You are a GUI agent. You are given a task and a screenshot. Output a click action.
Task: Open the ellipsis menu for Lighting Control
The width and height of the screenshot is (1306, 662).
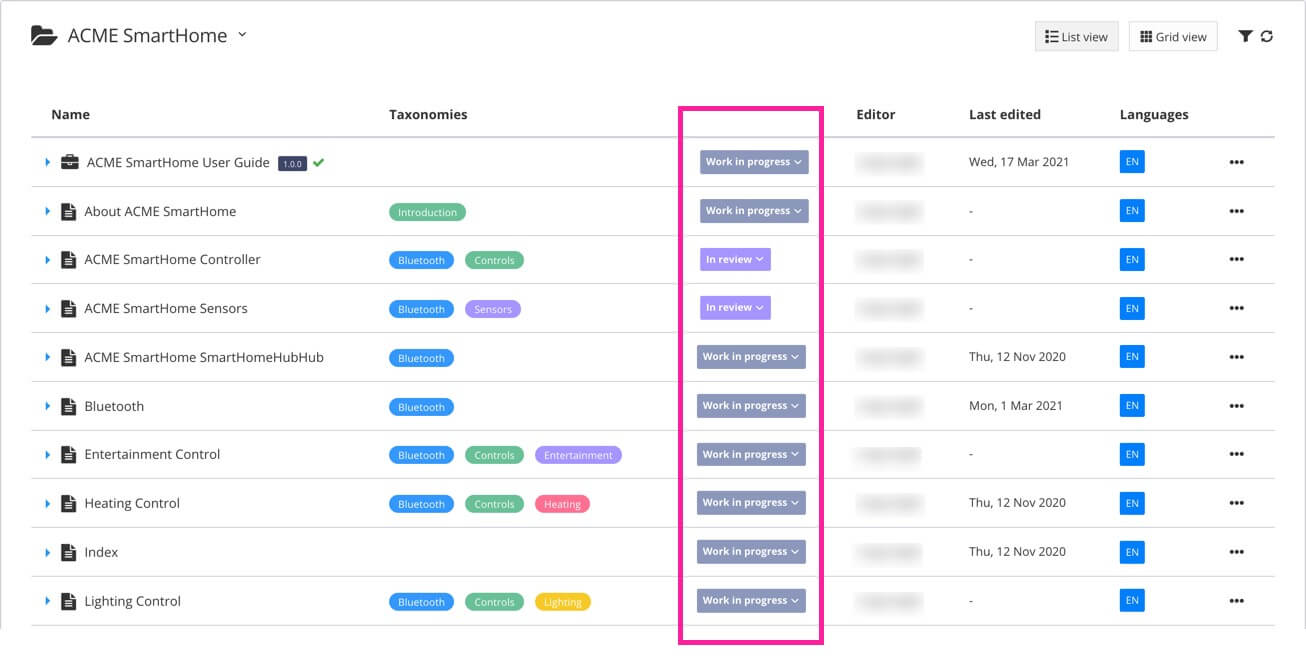1237,600
